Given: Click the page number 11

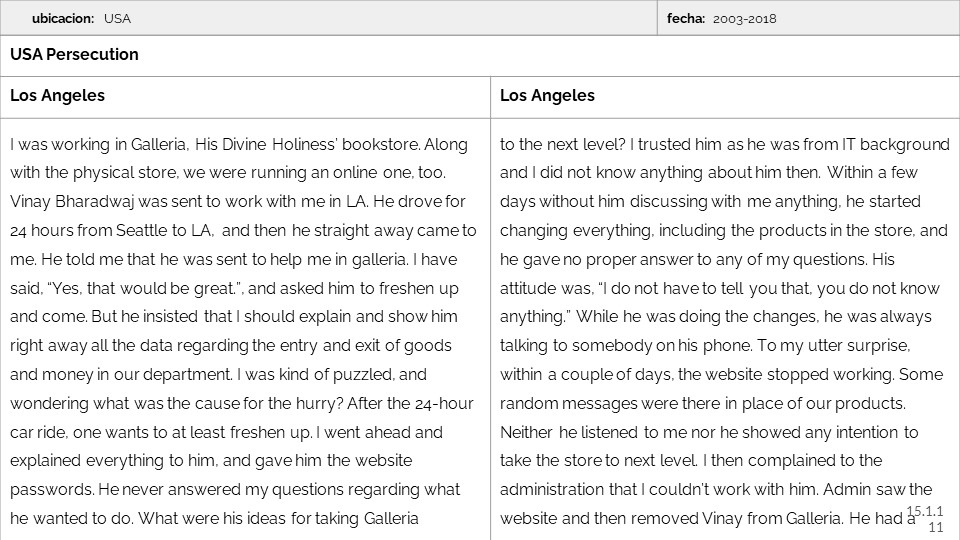Looking at the screenshot, I should coord(936,527).
